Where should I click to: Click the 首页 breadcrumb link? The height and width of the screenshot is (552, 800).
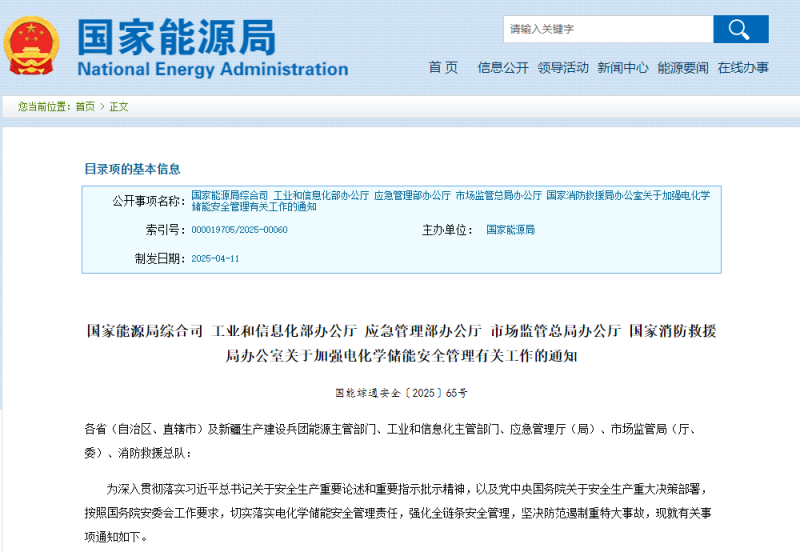(85, 107)
